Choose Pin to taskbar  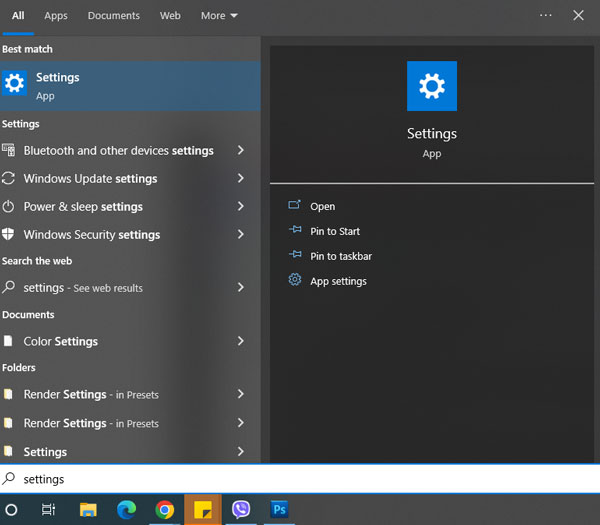341,256
